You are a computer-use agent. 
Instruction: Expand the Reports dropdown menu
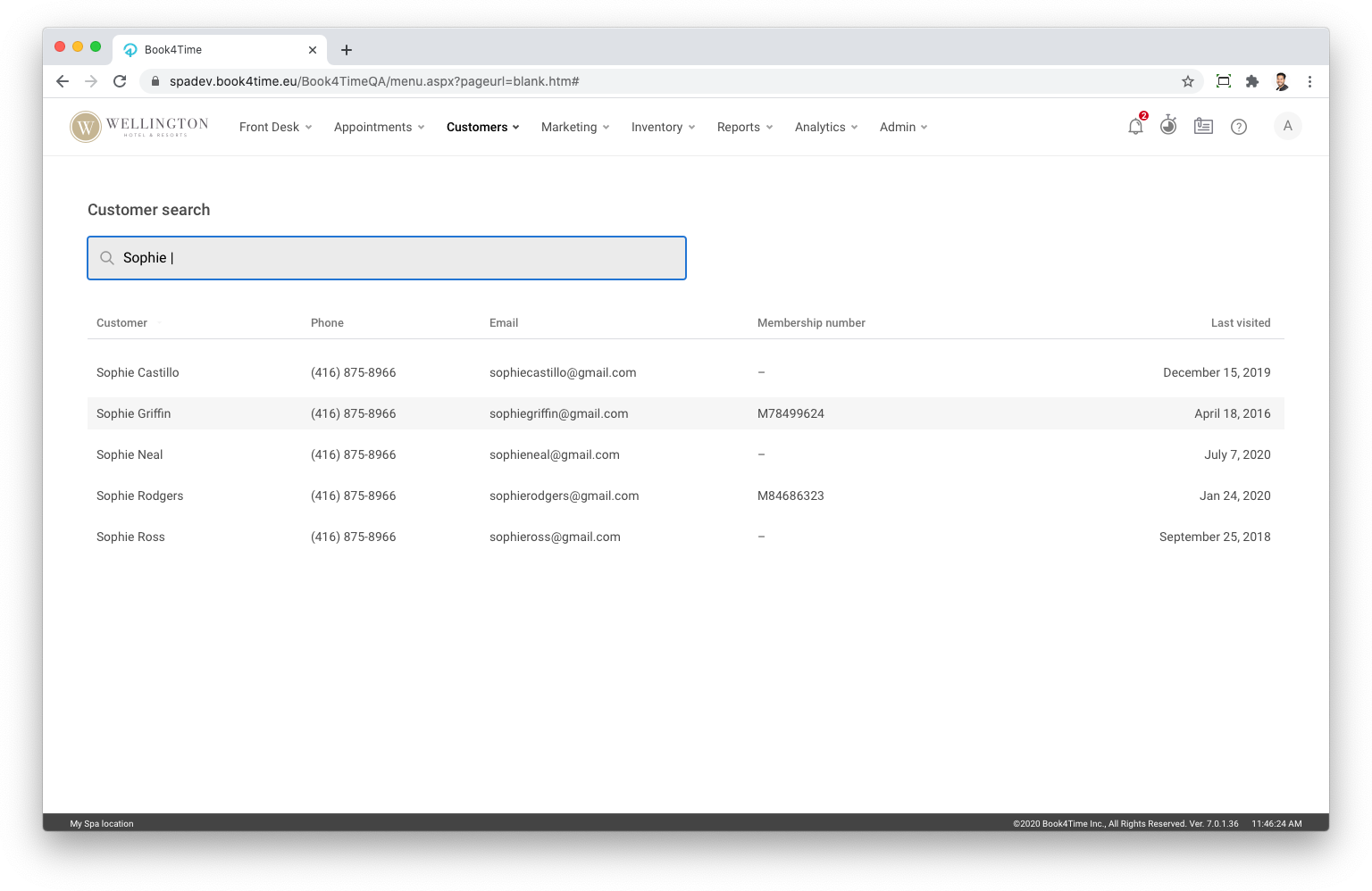(x=744, y=128)
